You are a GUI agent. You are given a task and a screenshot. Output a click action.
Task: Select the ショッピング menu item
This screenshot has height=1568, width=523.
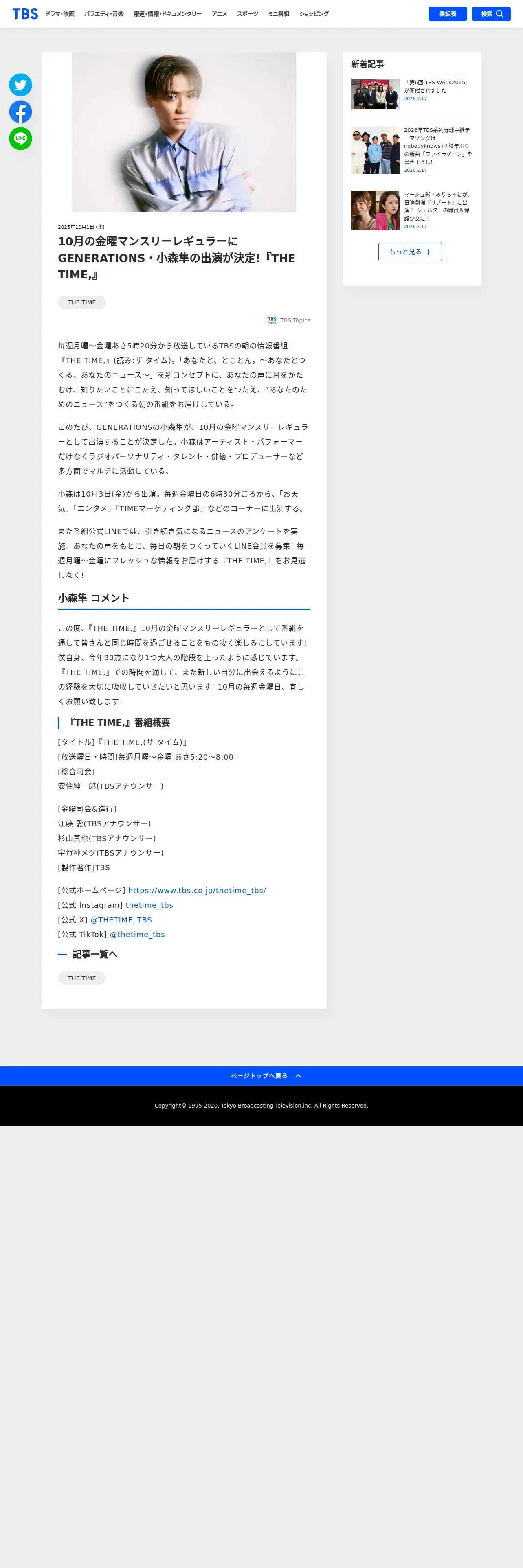tap(314, 13)
